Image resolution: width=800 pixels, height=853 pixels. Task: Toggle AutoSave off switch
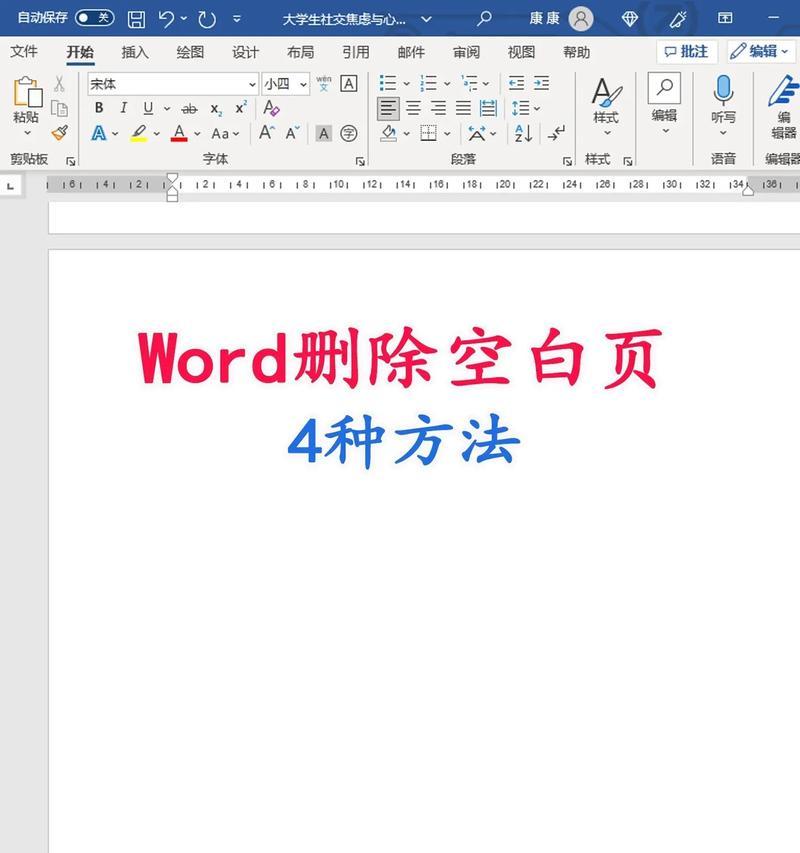point(92,17)
